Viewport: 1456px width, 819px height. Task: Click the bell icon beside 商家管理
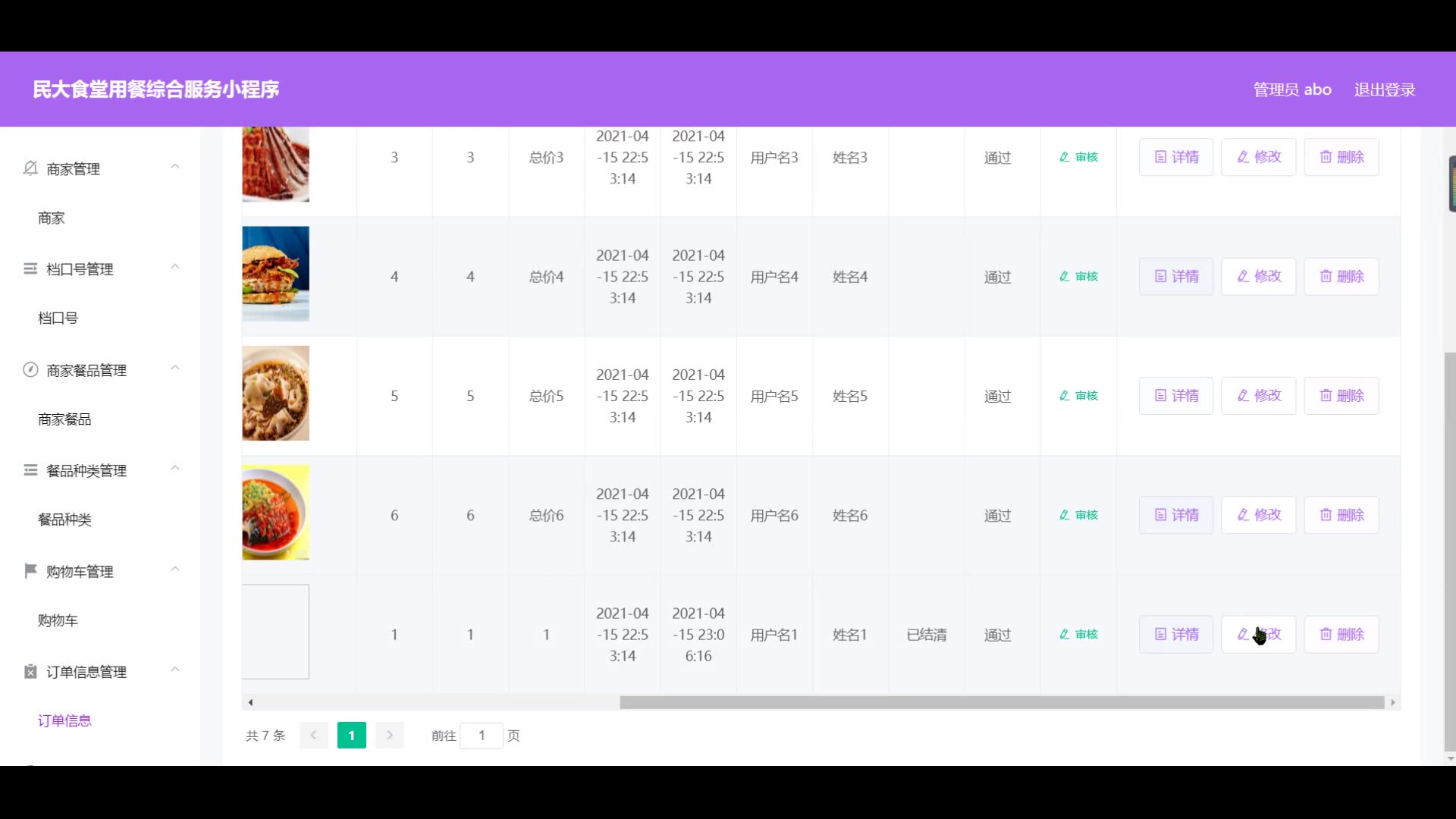point(30,168)
